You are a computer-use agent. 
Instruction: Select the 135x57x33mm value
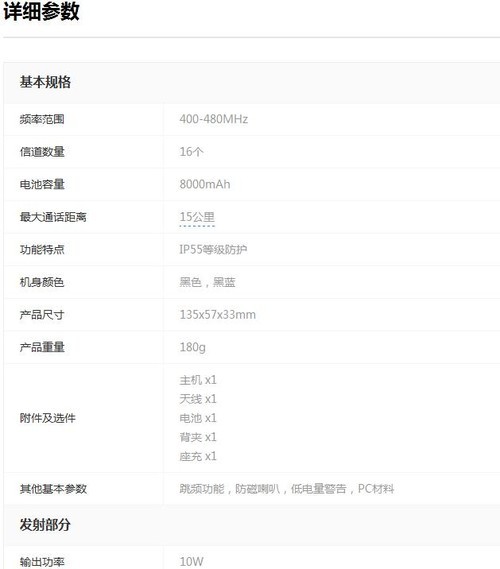click(x=218, y=315)
